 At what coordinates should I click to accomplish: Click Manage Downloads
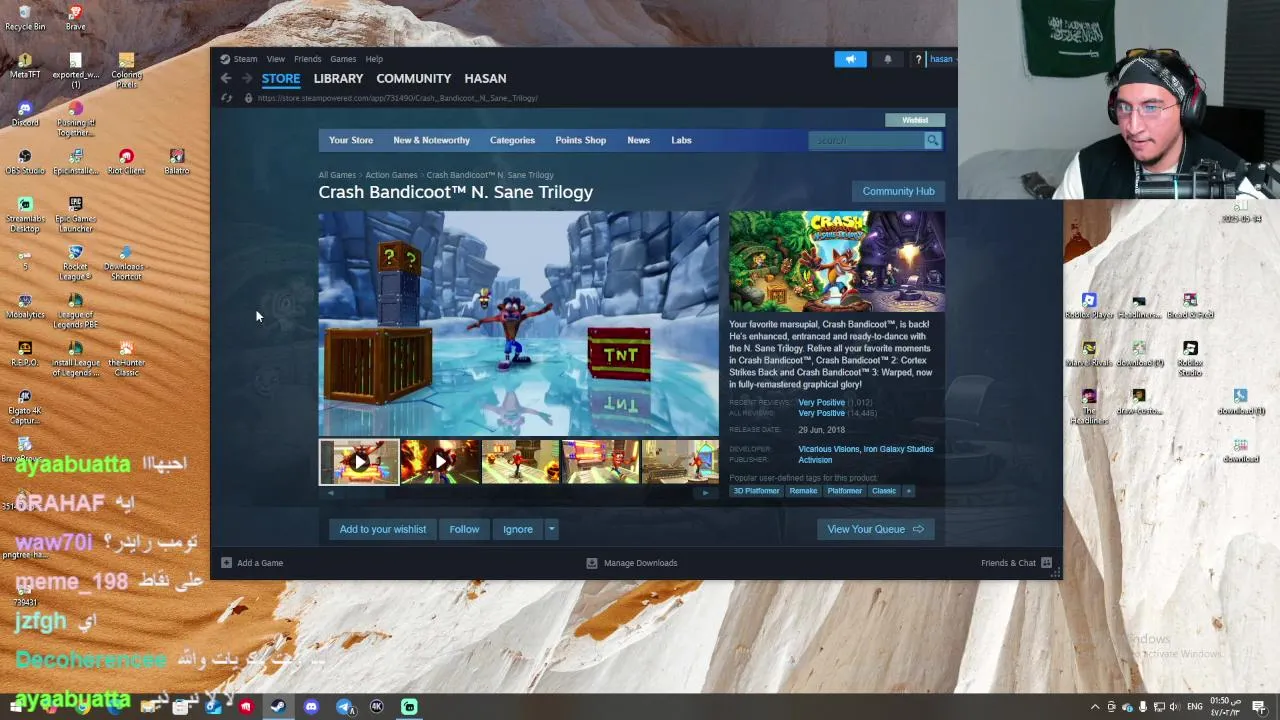(631, 563)
